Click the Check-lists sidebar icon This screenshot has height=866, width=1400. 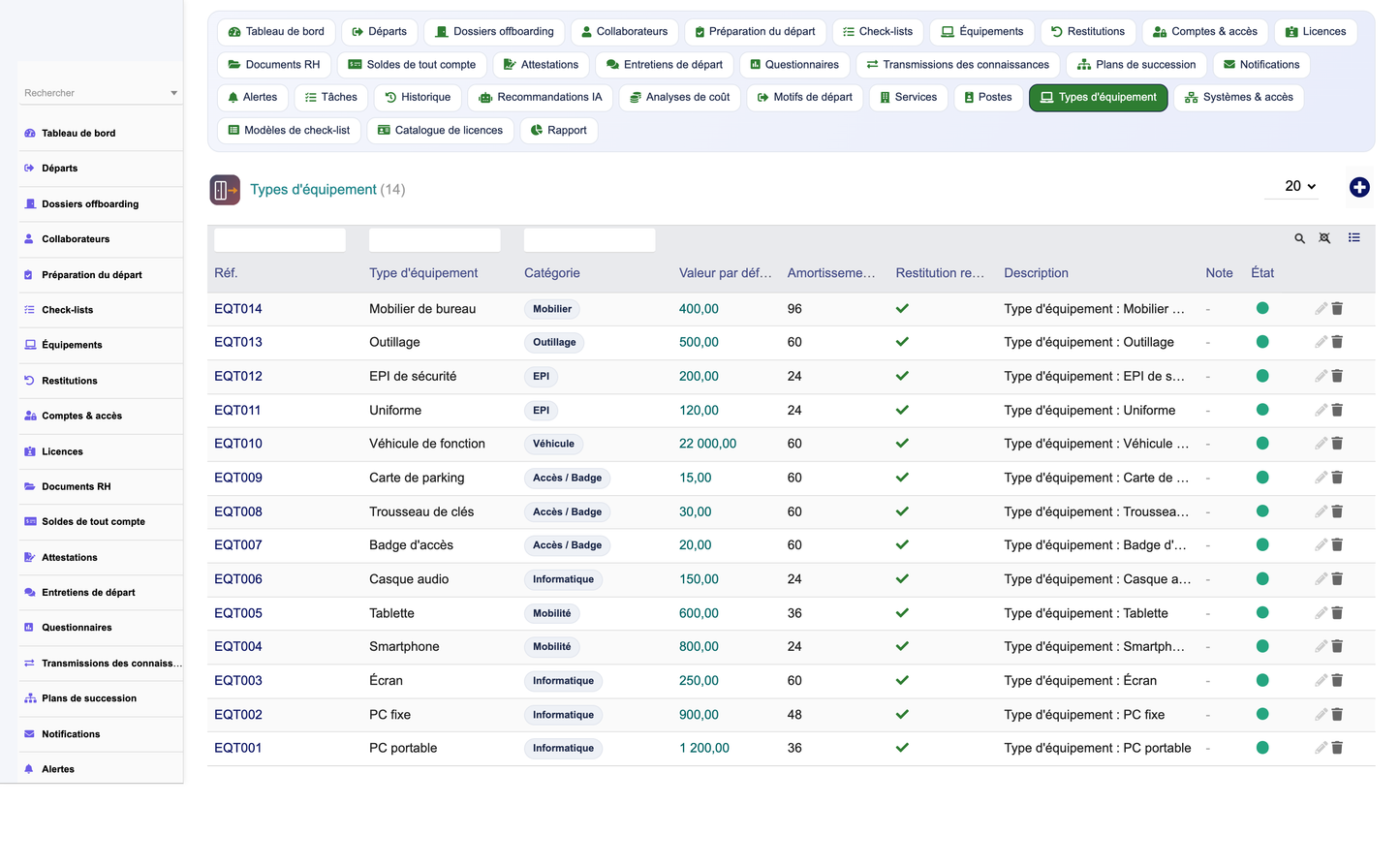click(x=30, y=310)
